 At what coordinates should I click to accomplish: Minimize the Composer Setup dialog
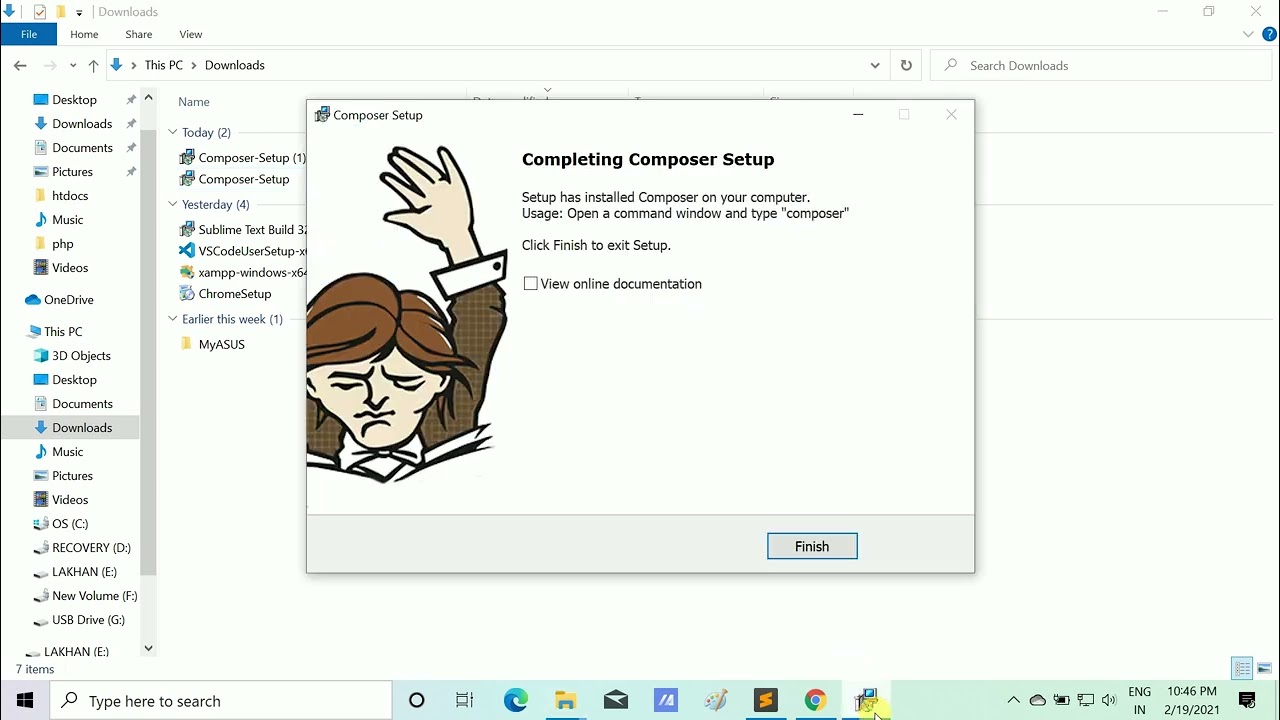click(858, 115)
